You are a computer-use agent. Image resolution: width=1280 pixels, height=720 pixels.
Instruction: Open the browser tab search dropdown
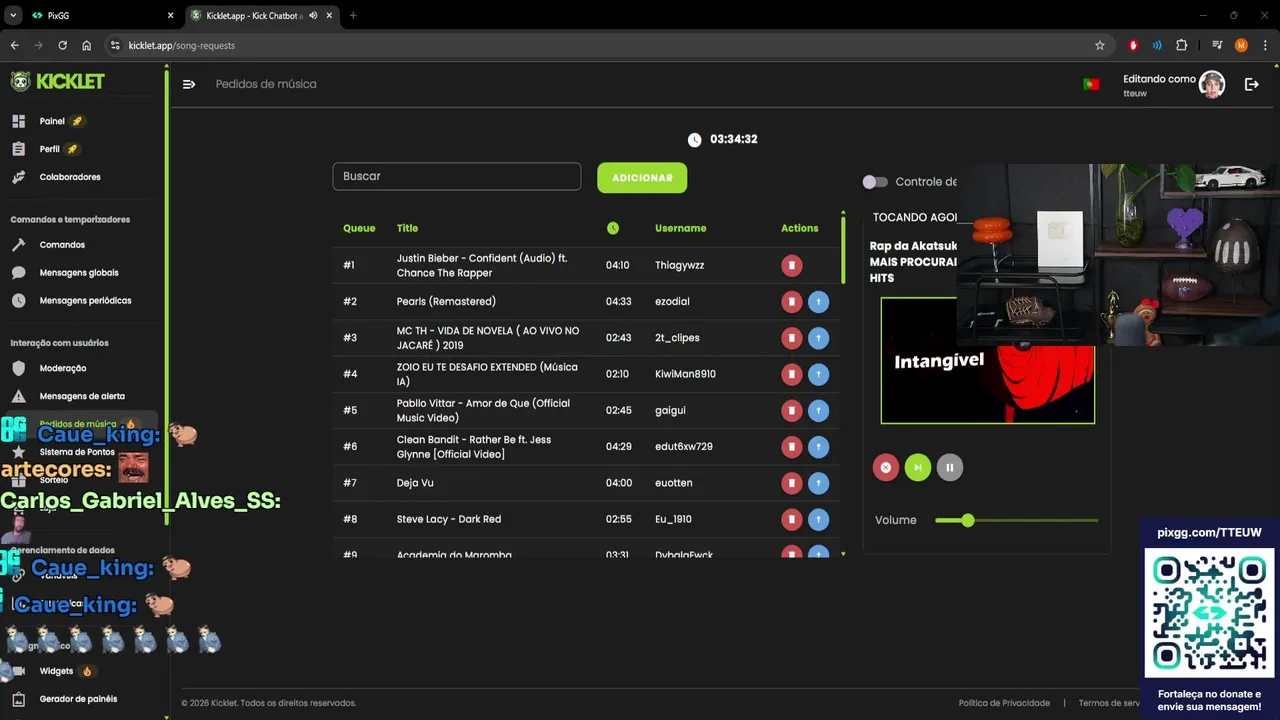click(13, 16)
